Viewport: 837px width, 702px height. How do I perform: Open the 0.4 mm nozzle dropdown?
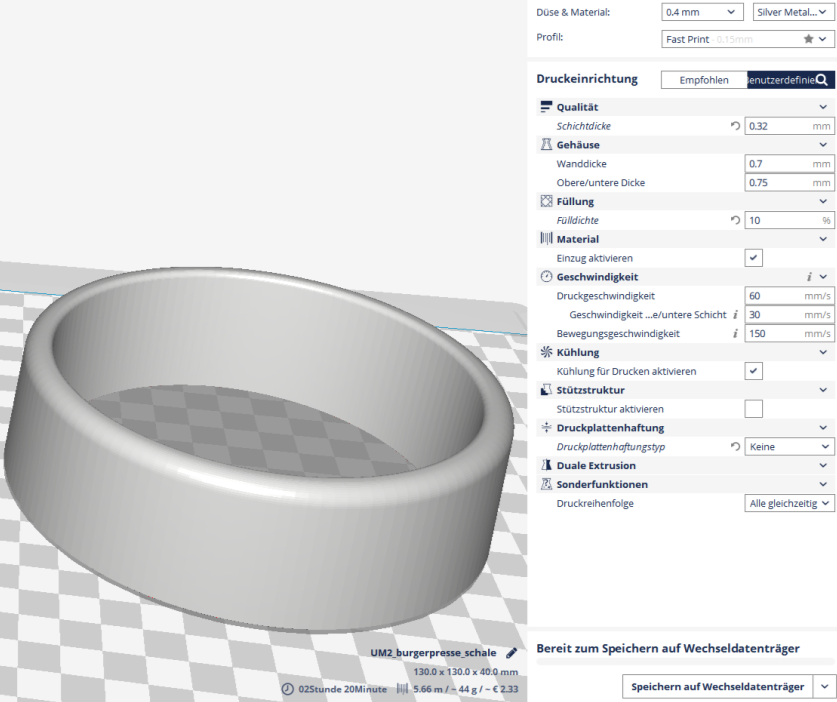pos(702,12)
